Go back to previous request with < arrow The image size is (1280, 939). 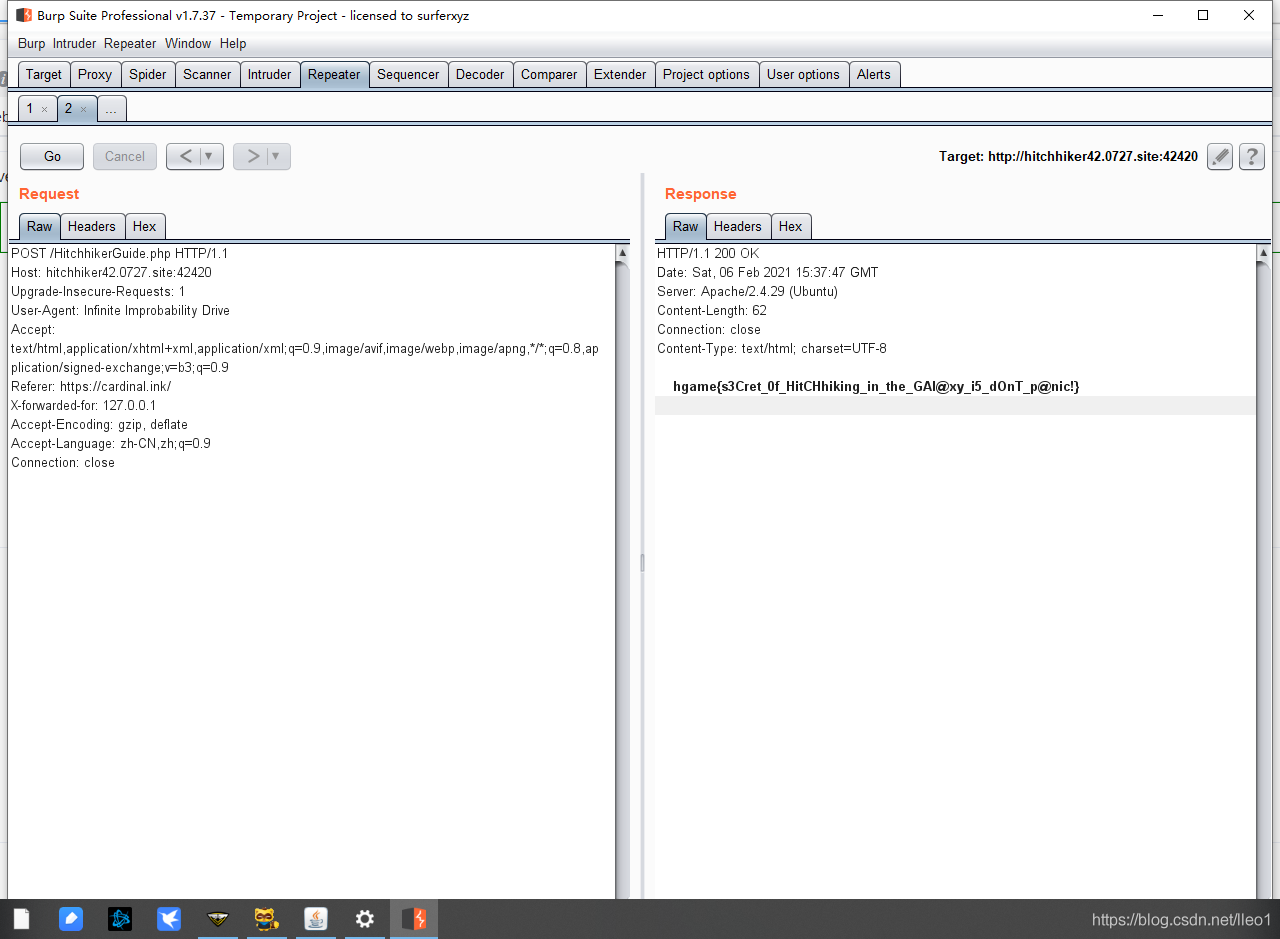(x=185, y=156)
